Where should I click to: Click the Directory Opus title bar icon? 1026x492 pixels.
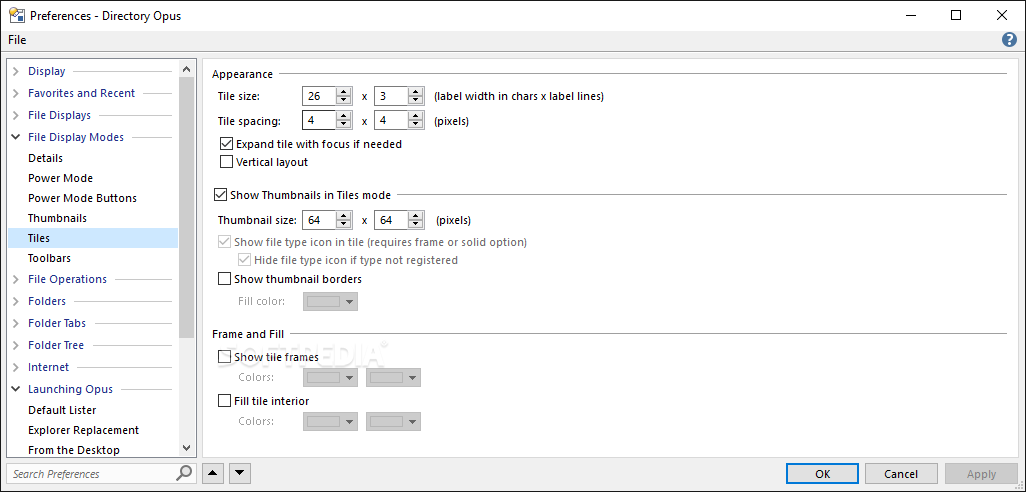[x=17, y=15]
